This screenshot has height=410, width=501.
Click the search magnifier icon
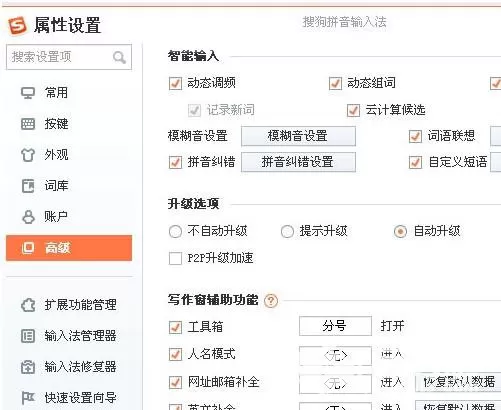tap(119, 57)
